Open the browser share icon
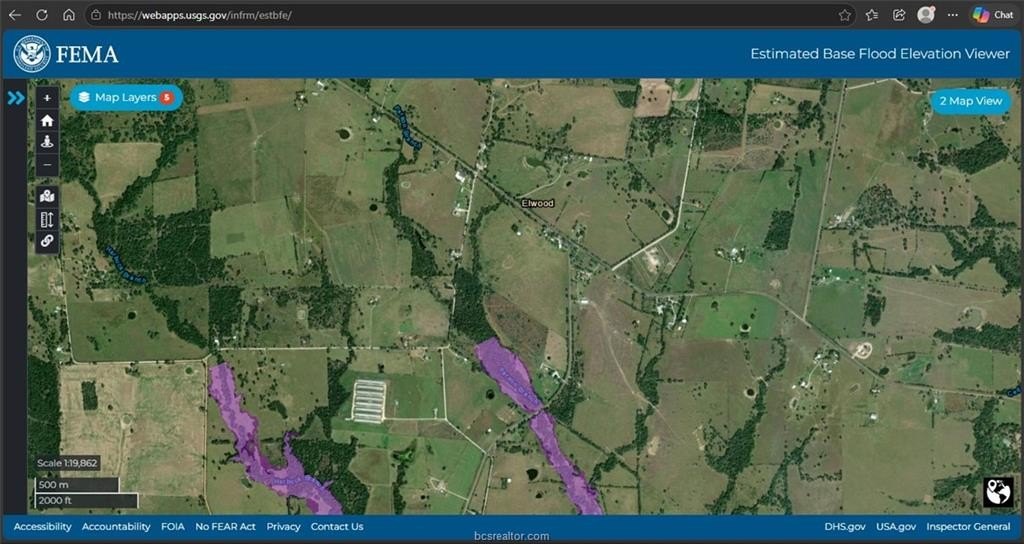 coord(899,14)
